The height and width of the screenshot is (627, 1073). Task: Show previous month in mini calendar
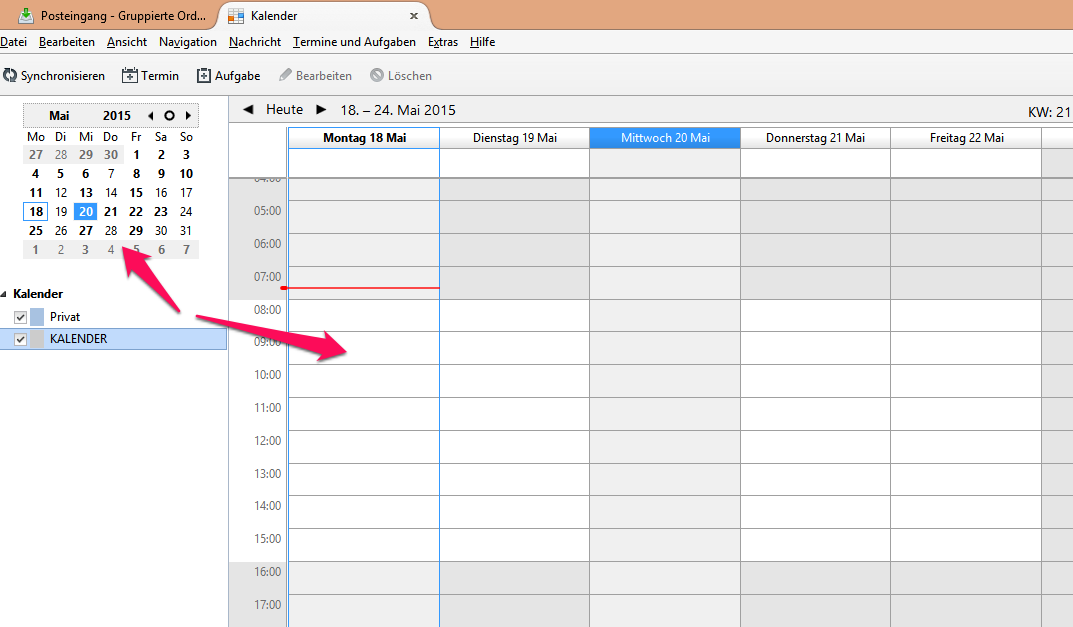click(x=151, y=116)
